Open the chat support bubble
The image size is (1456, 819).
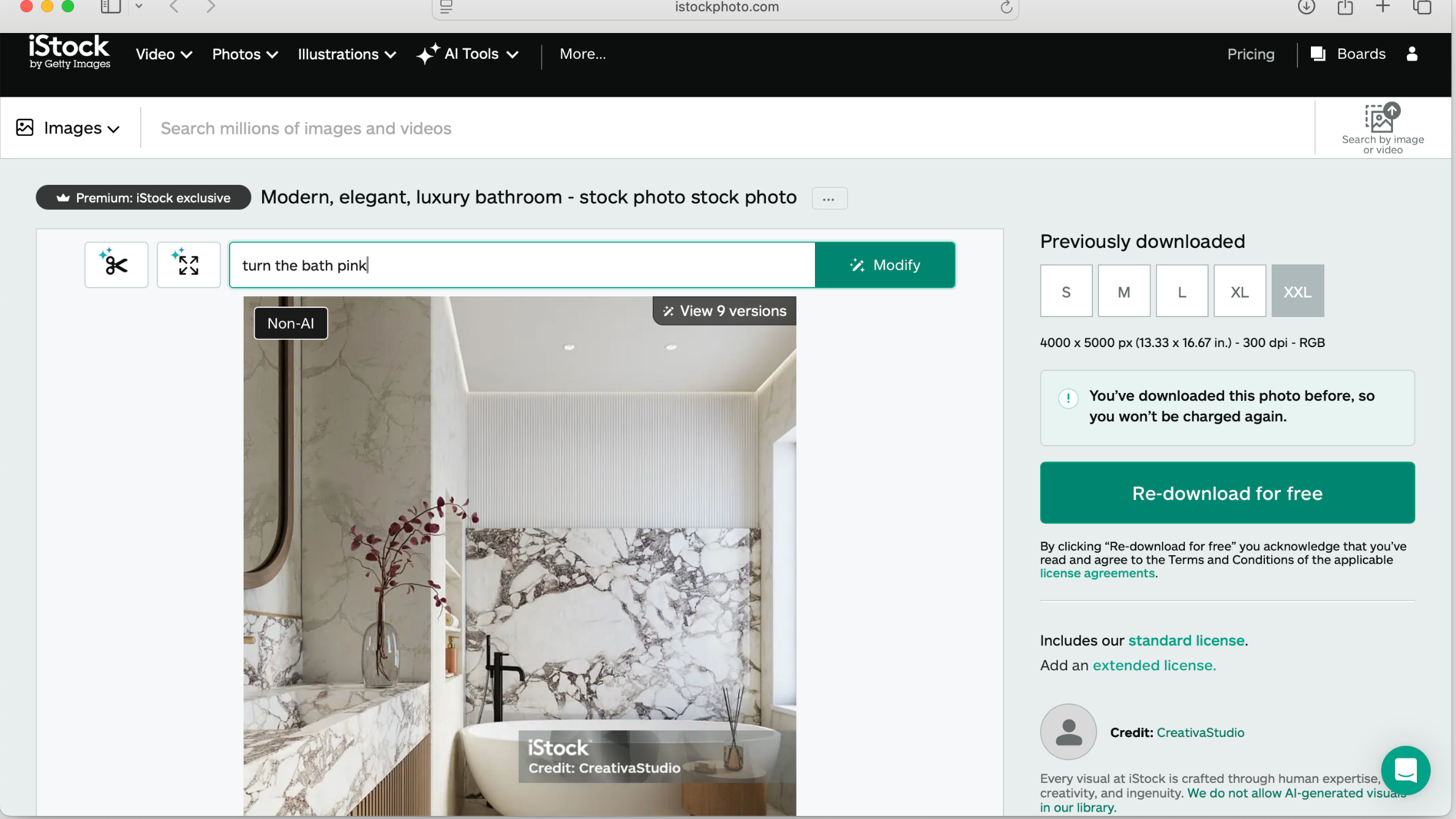[1406, 770]
